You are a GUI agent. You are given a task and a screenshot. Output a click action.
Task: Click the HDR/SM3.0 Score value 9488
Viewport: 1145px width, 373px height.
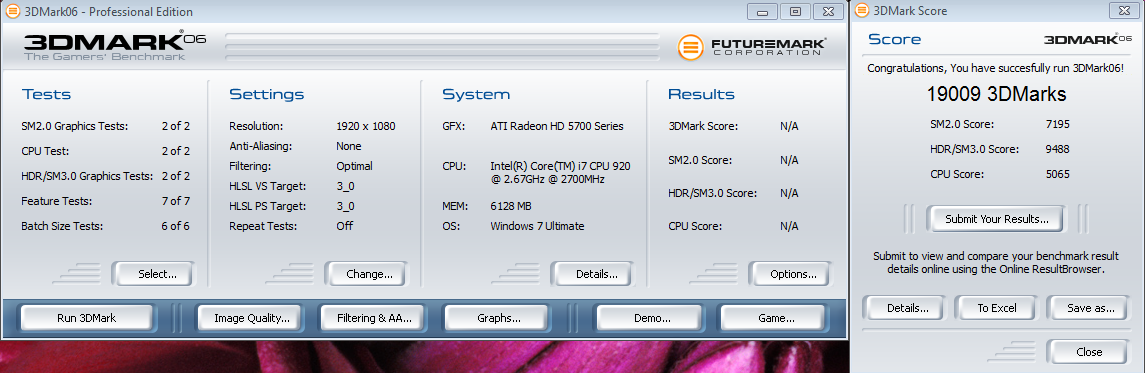coord(1057,149)
